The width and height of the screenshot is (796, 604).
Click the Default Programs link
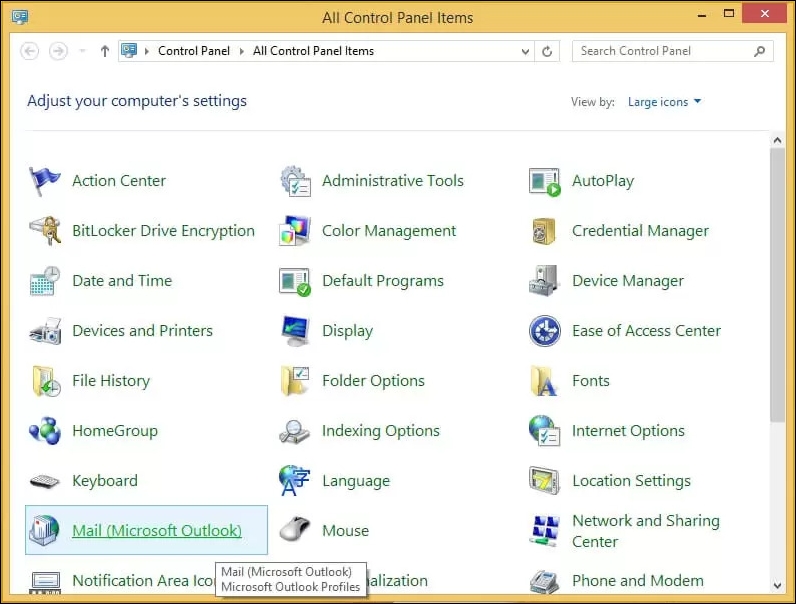tap(383, 281)
